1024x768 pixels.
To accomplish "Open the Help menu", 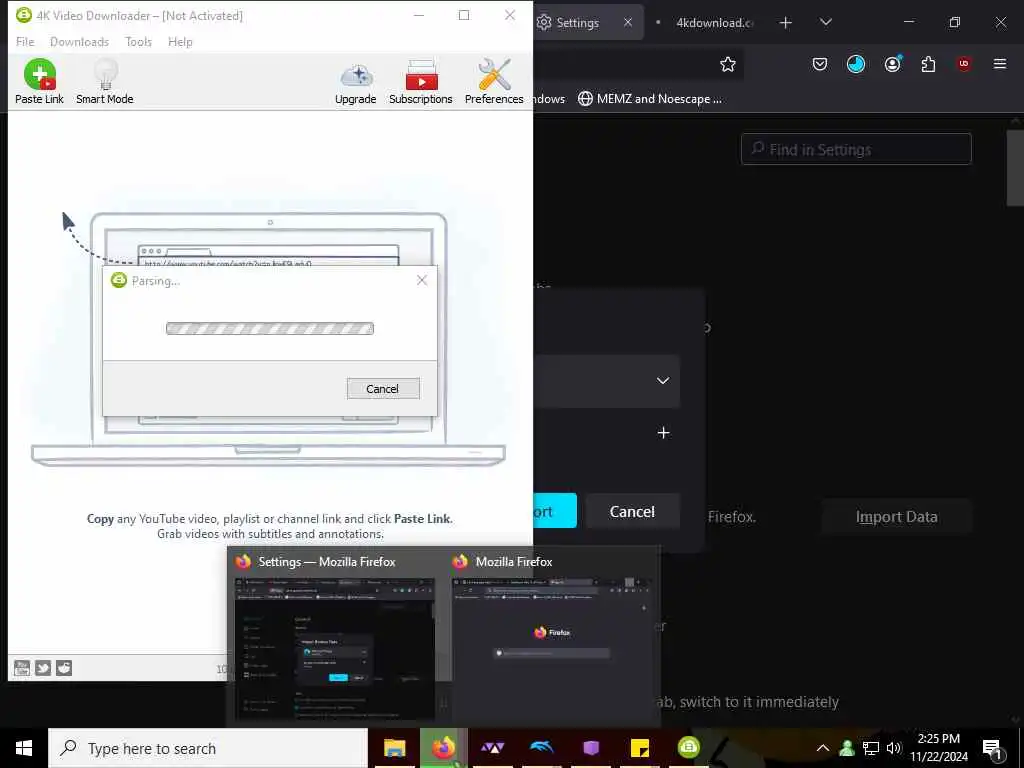I will click(180, 42).
